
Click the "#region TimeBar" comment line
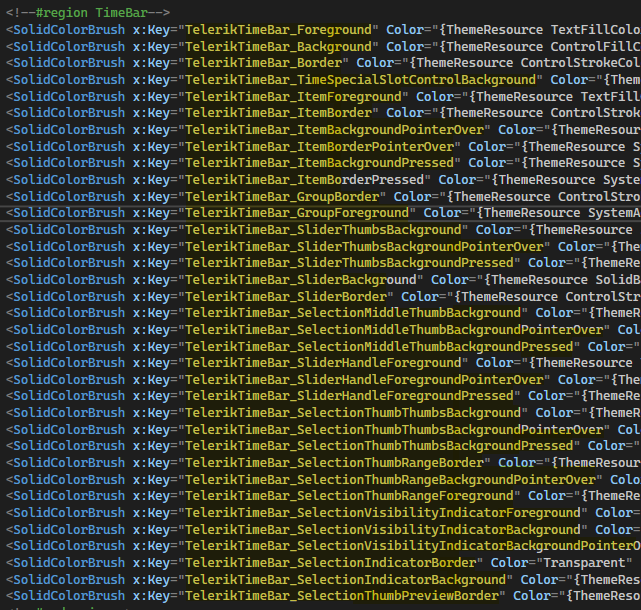(88, 13)
